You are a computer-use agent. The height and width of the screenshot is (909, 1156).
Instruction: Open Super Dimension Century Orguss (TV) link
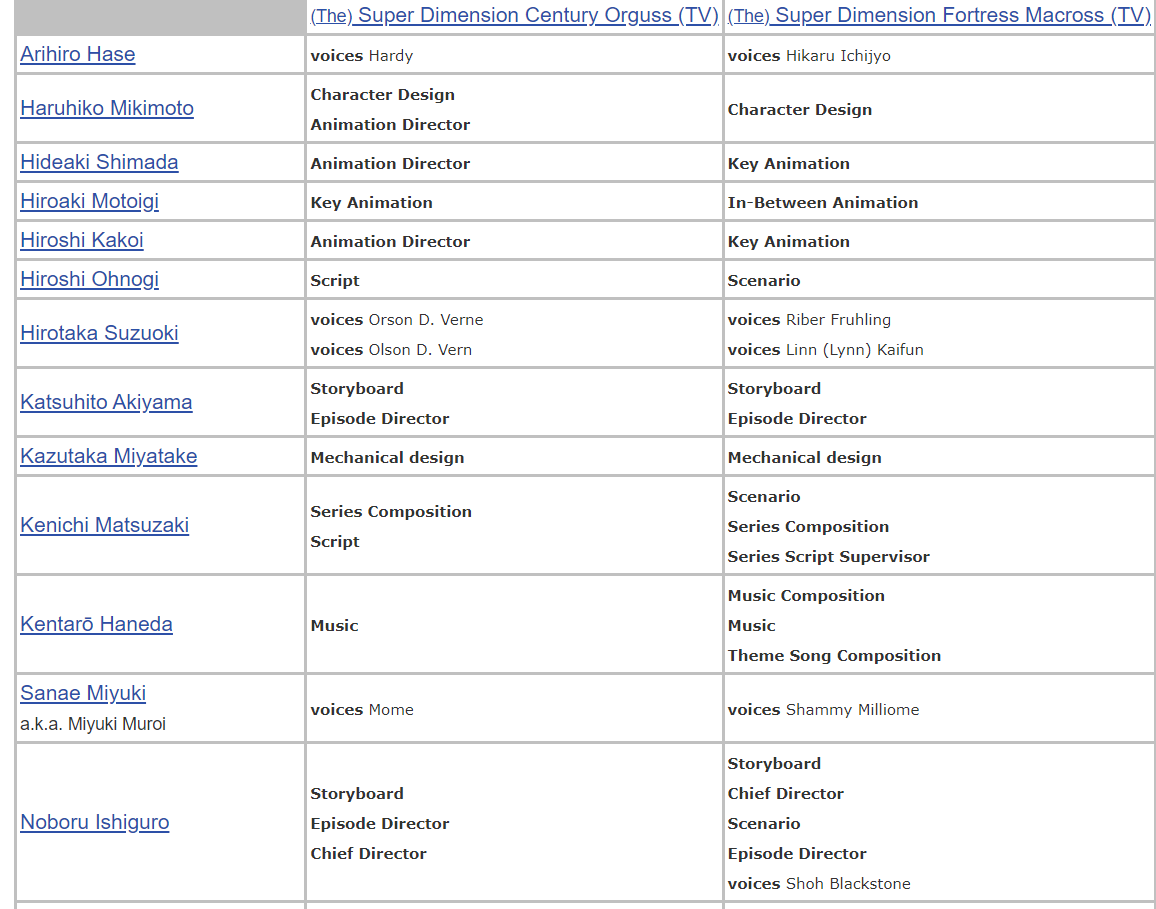coord(514,15)
